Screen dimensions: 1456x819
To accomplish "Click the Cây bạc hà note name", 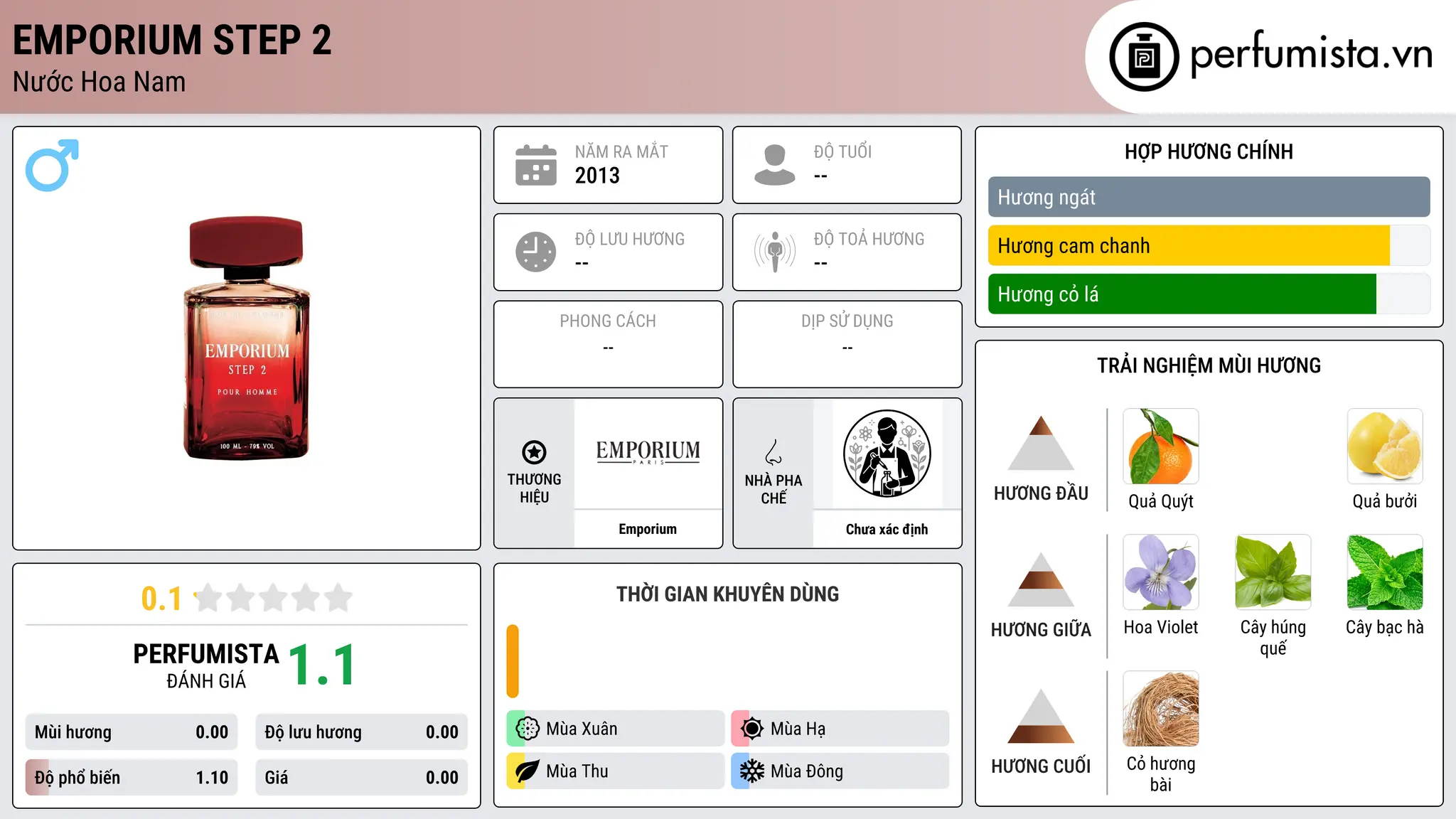I will [1385, 627].
